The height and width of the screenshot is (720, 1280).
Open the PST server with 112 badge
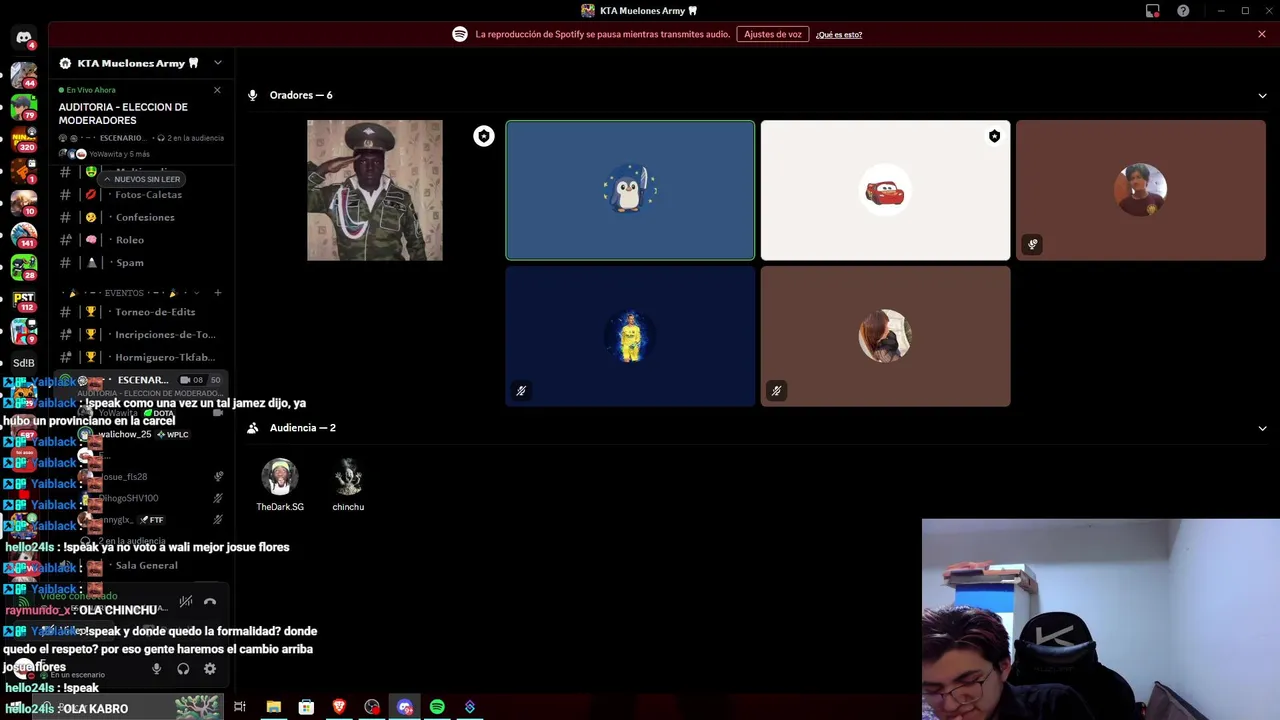24,299
